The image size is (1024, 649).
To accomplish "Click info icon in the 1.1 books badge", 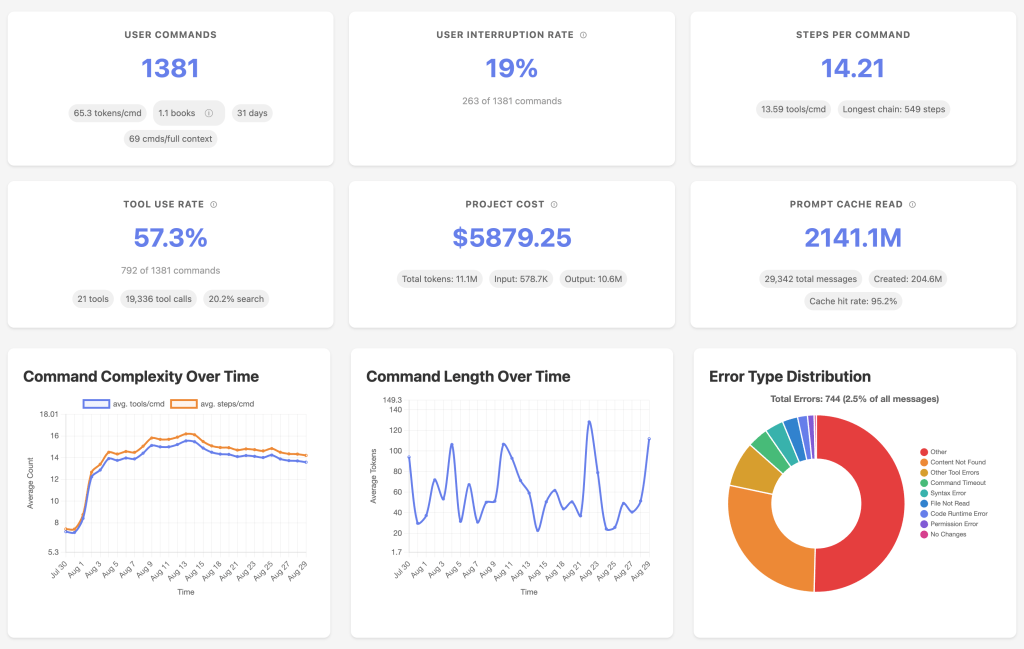I will tap(209, 113).
